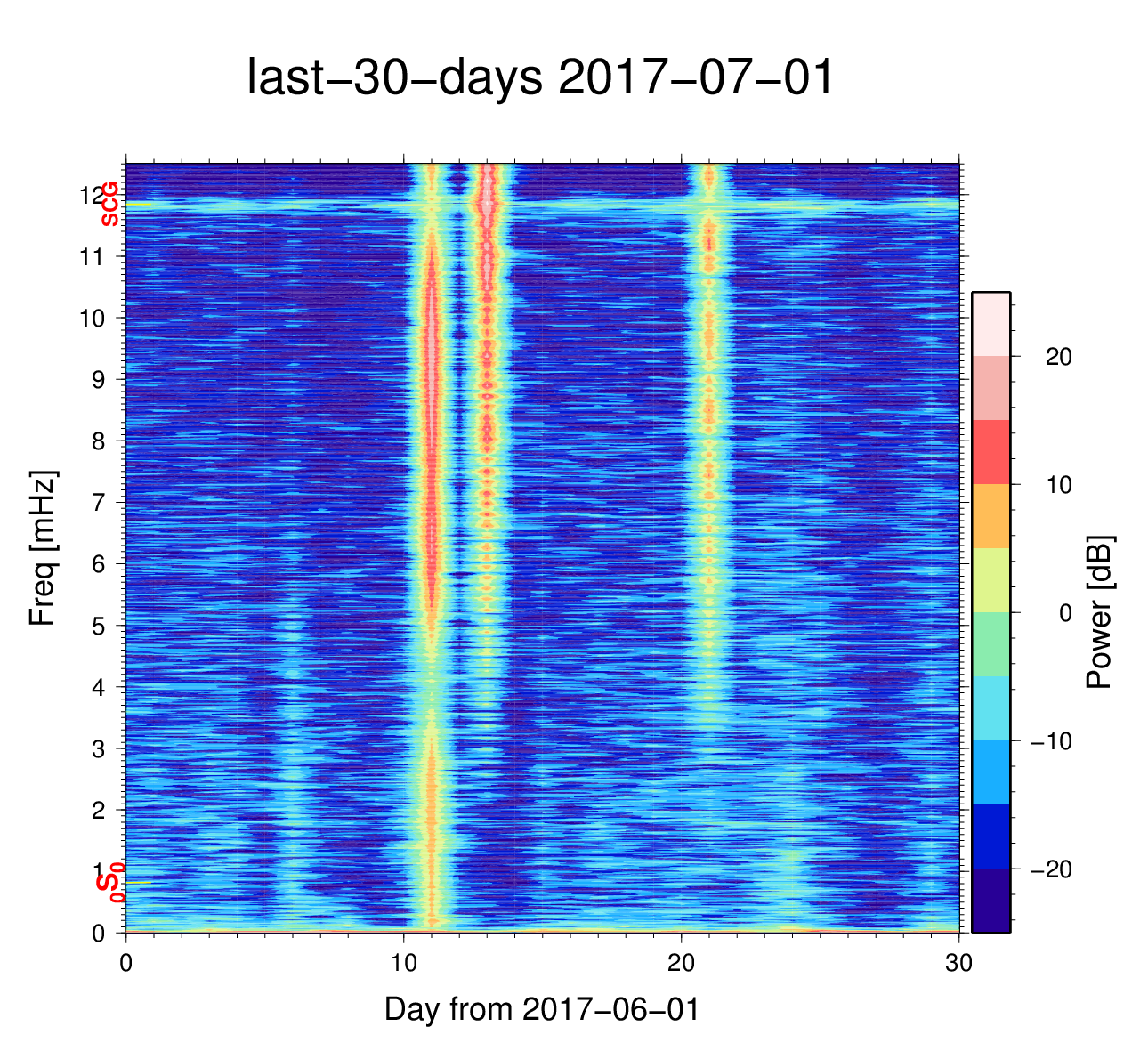This screenshot has height=1059, width=1148.
Task: Click the 20 tick label on colorbar
Action: click(x=1058, y=357)
